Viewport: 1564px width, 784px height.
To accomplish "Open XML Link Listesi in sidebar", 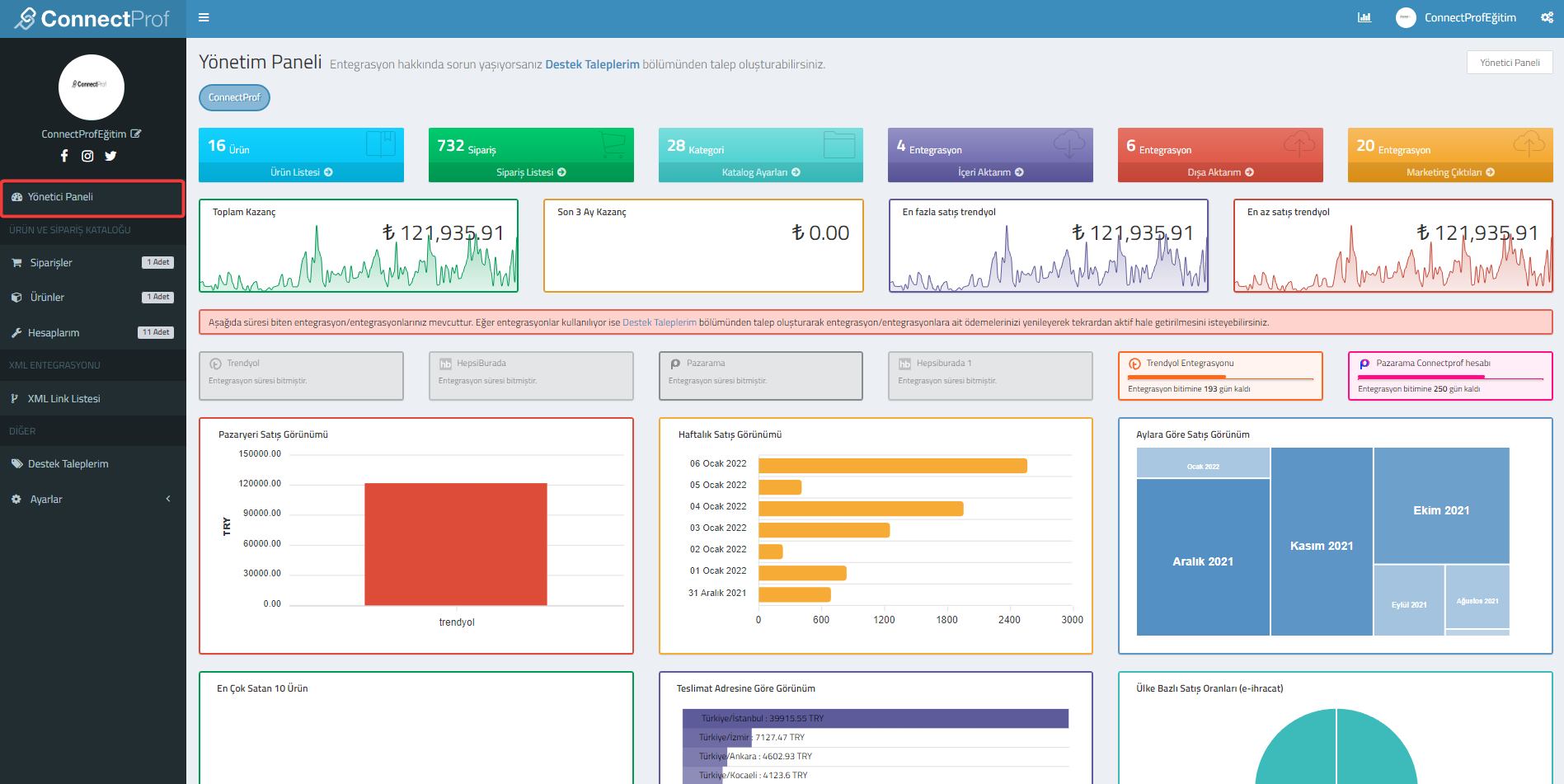I will (x=92, y=399).
